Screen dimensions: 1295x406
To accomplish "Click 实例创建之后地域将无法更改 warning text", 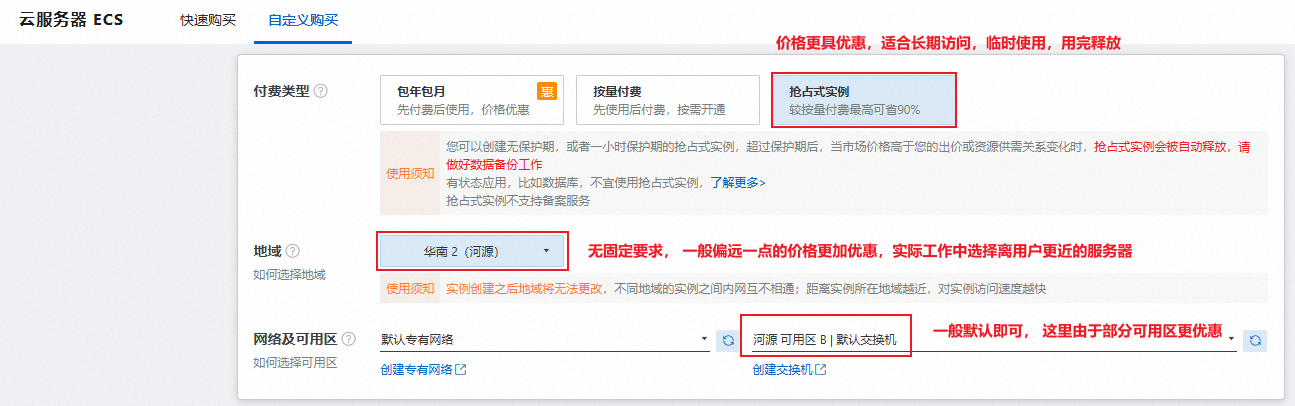I will [525, 288].
